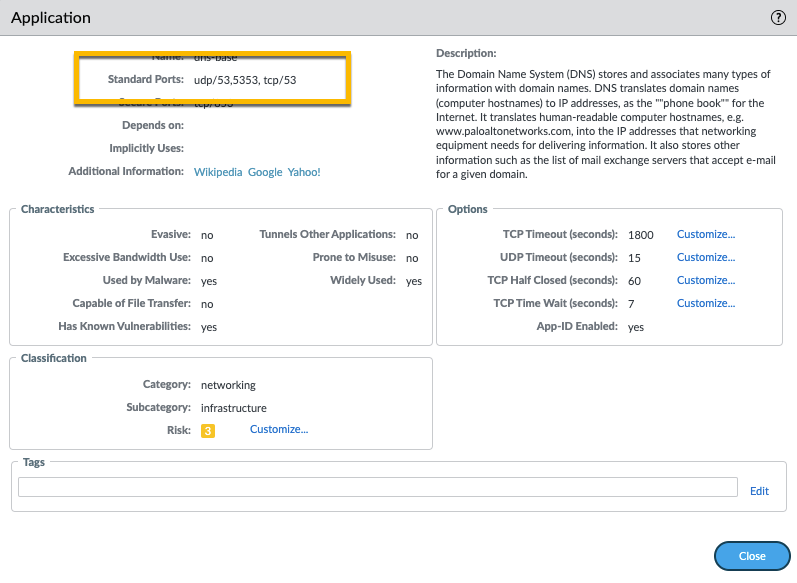The image size is (797, 583).
Task: Click the TCP Timeout value 1800
Action: point(640,235)
